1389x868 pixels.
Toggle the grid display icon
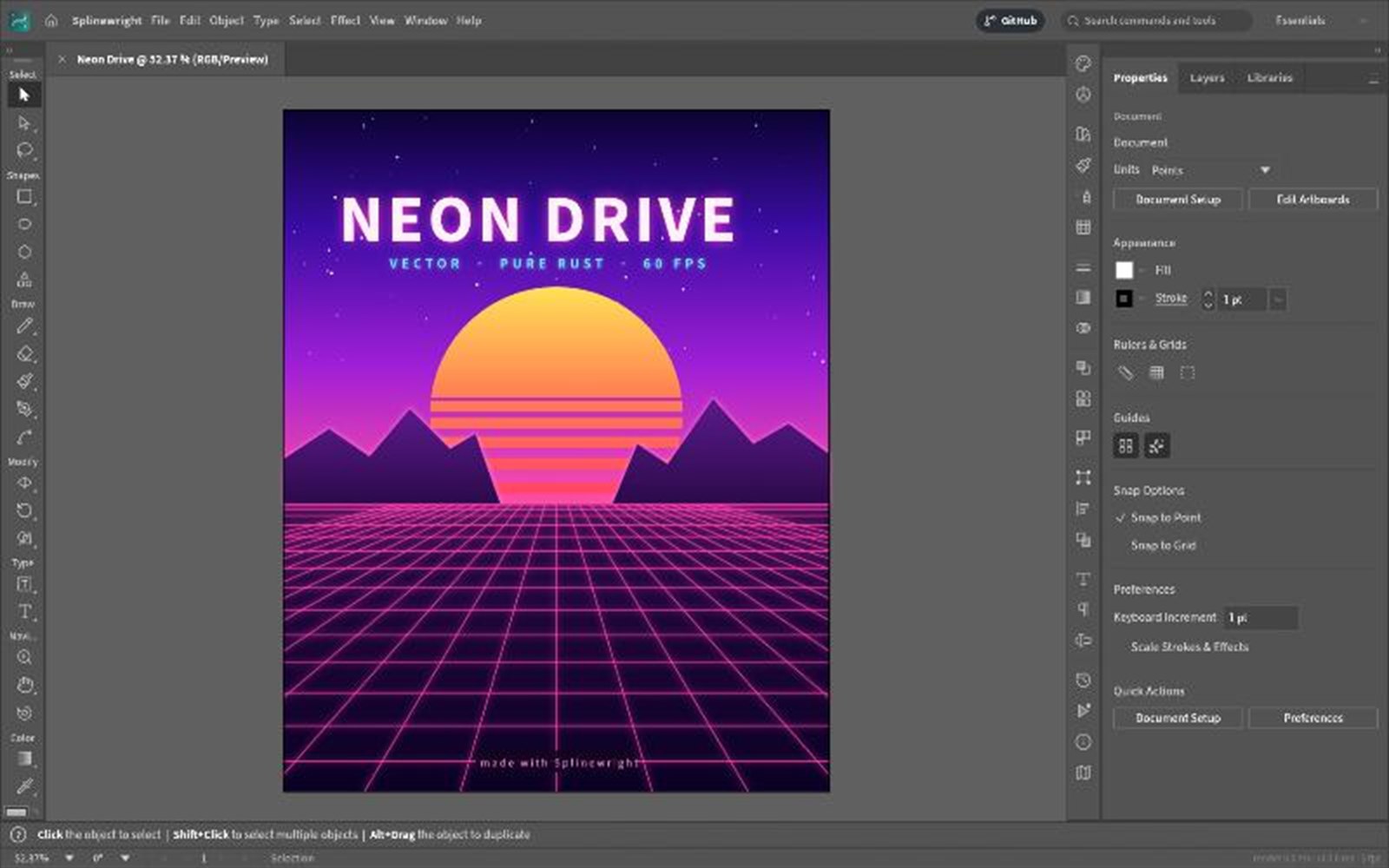(x=1156, y=372)
